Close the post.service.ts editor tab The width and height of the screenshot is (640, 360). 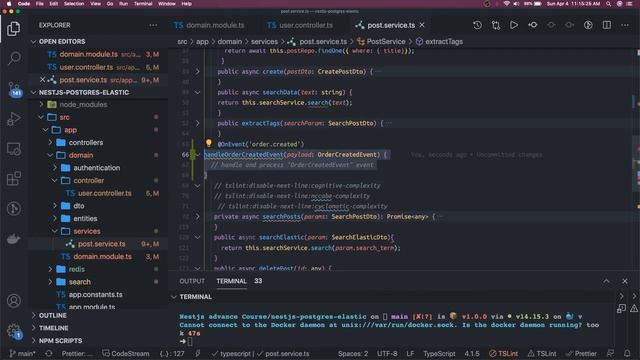(422, 25)
